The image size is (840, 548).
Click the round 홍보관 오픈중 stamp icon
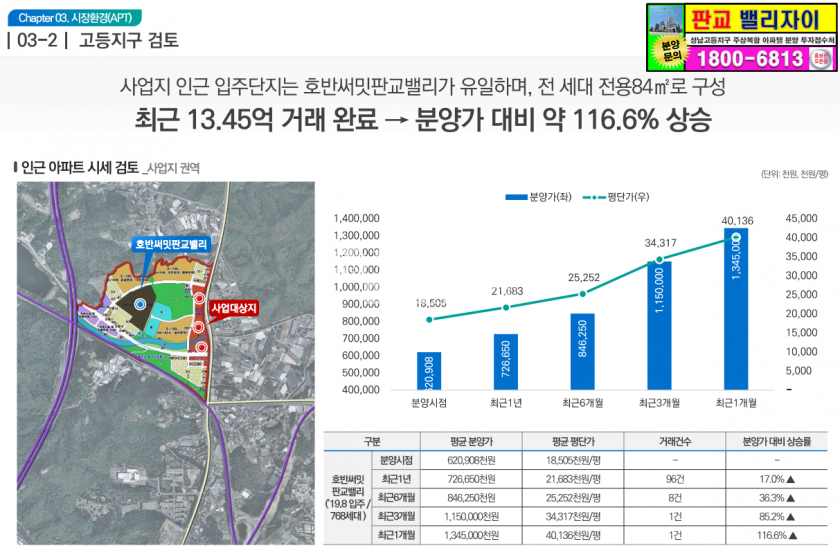(x=822, y=59)
